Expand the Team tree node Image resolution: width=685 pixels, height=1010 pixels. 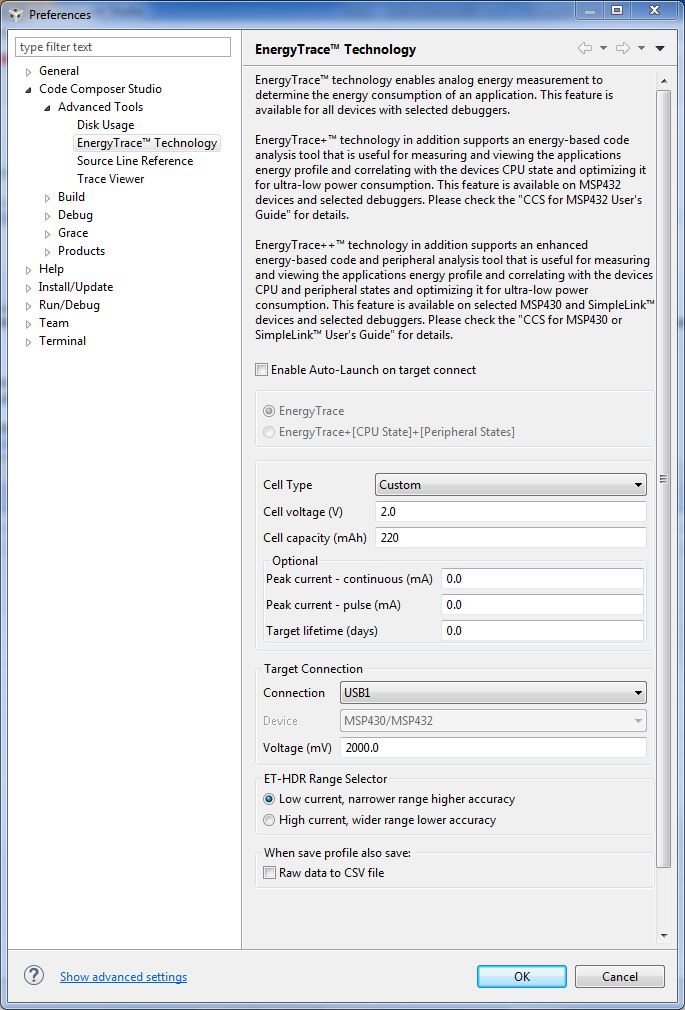(x=28, y=324)
